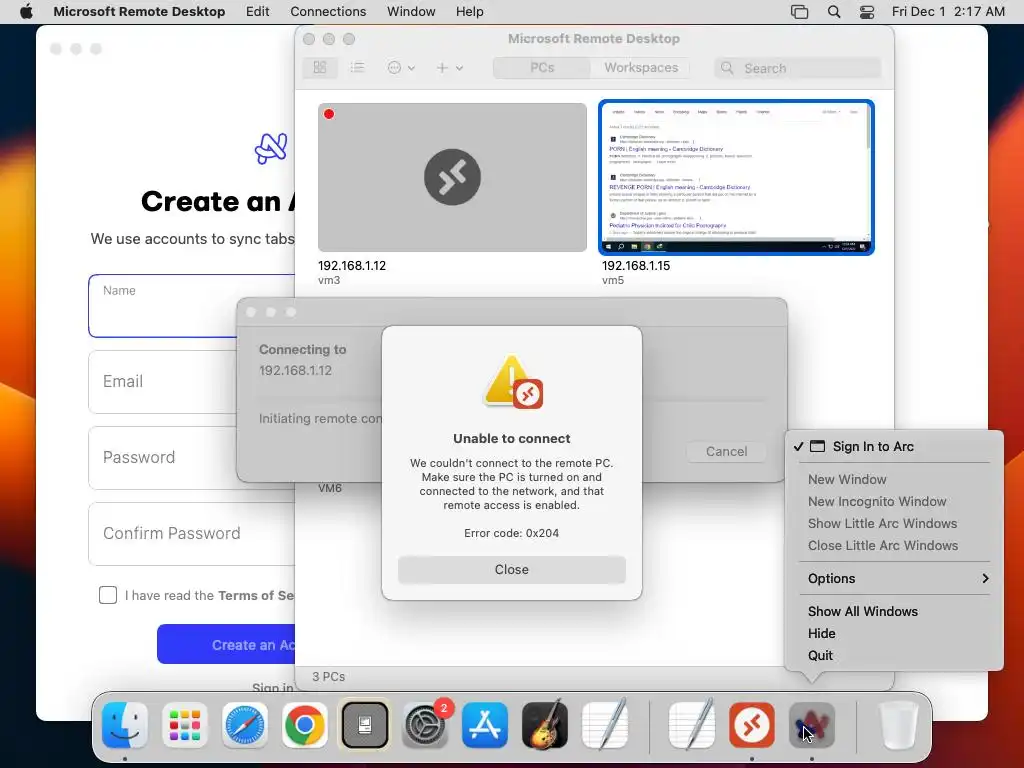Screen dimensions: 1024x768
Task: Open TextEdit left of dock divider
Action: 605,724
